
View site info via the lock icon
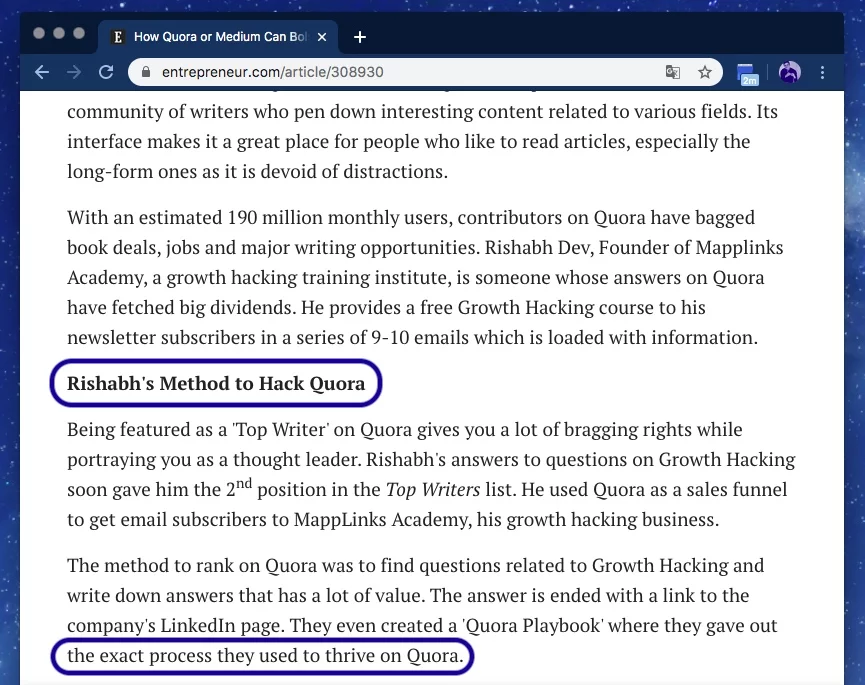pos(146,72)
